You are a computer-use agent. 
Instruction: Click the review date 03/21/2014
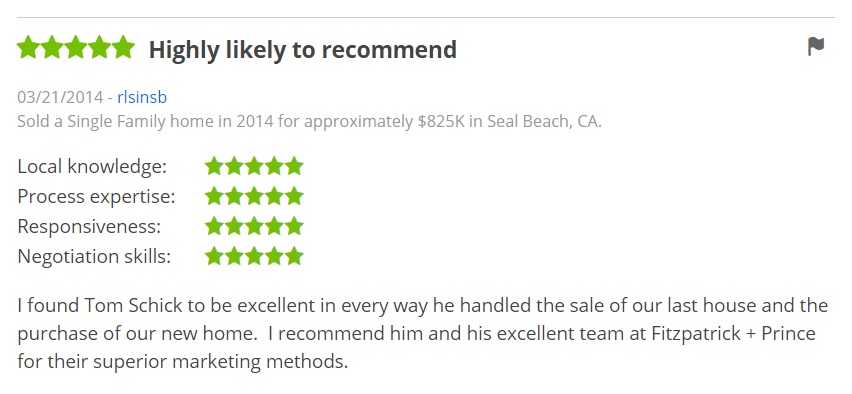tap(60, 97)
